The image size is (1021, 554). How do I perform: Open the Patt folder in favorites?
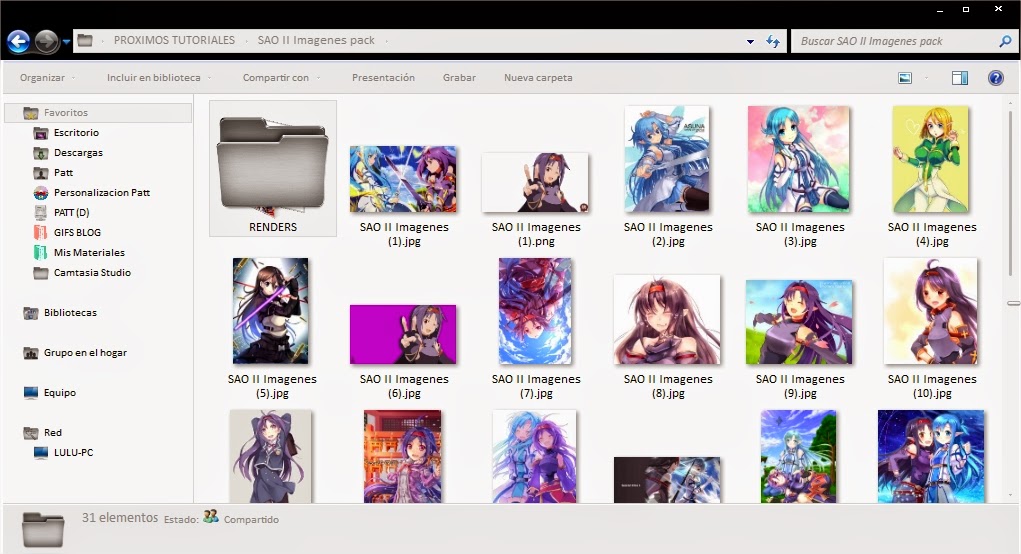tap(63, 173)
